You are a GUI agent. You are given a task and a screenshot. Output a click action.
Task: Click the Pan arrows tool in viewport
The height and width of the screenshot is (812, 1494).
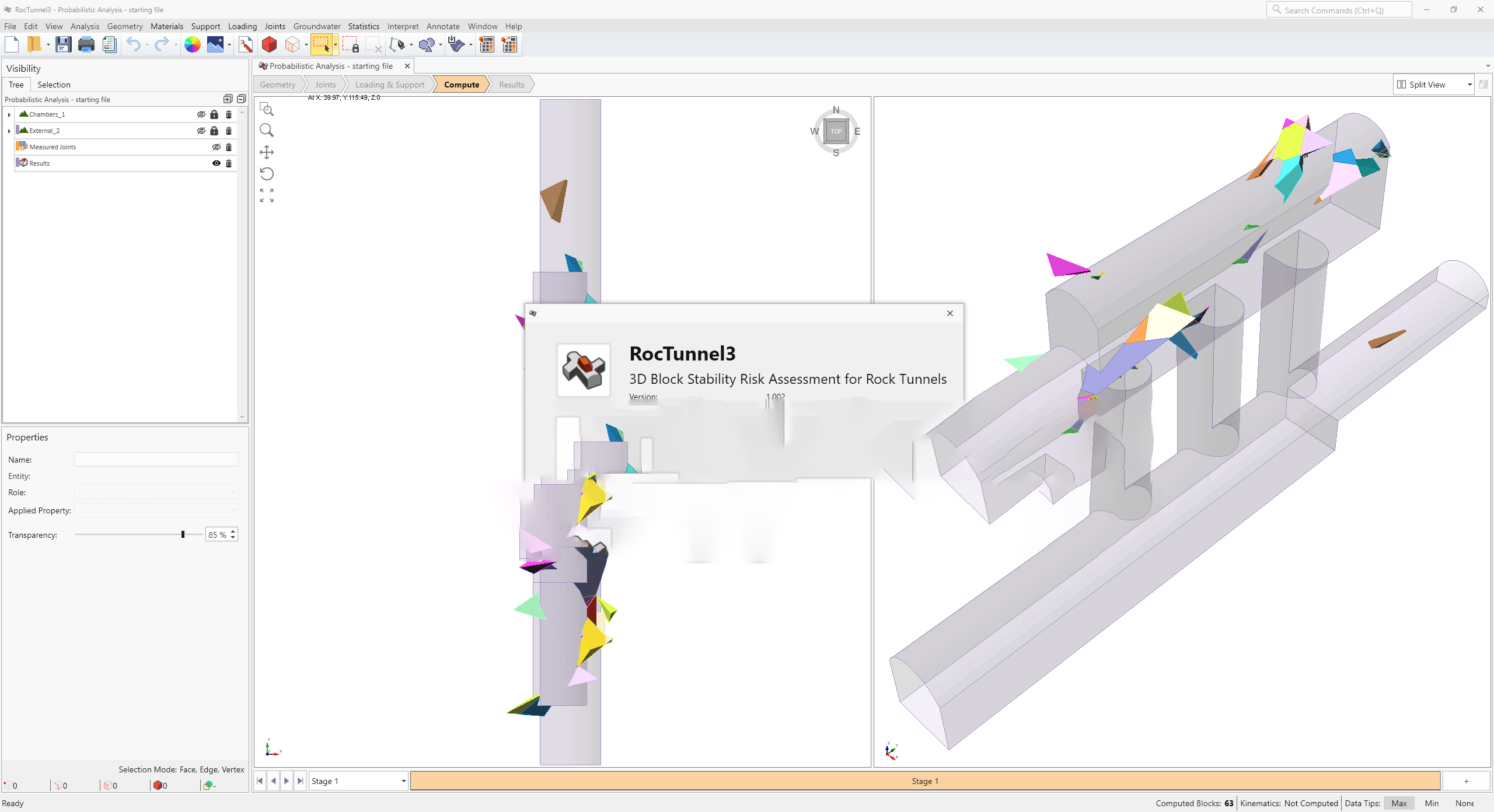coord(267,152)
